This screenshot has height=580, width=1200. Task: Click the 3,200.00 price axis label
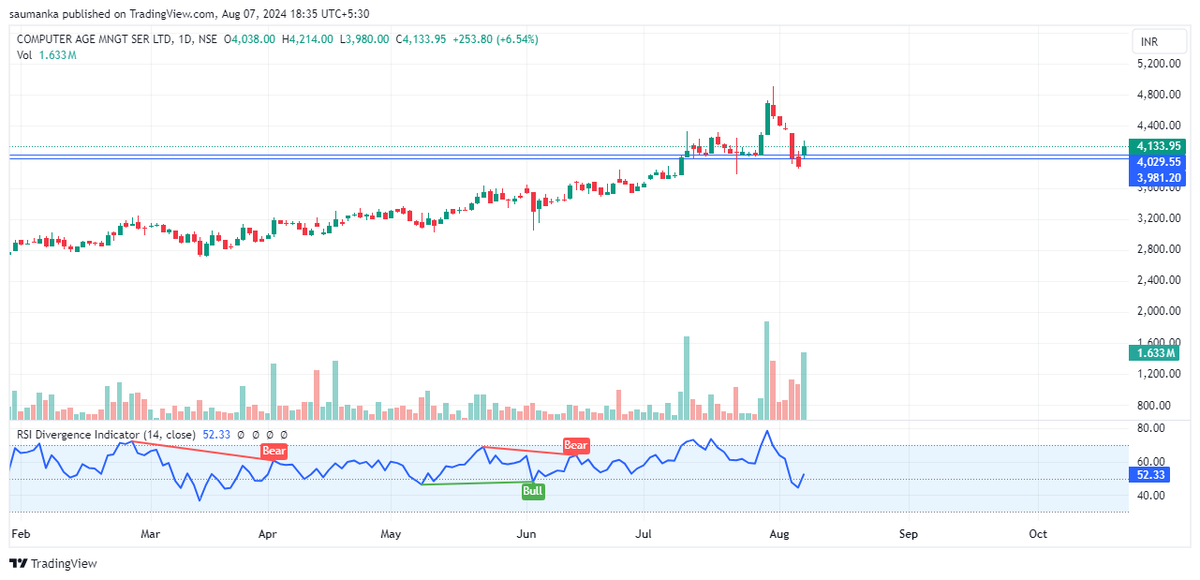click(x=1159, y=218)
